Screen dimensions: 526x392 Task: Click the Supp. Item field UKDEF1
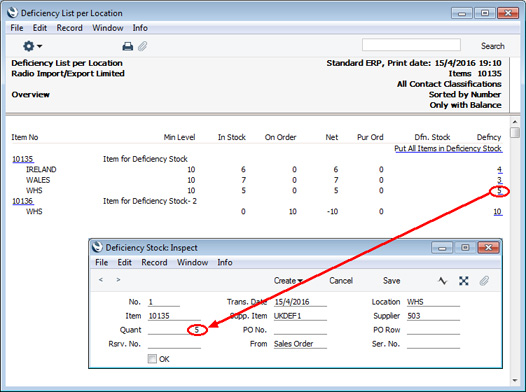(x=300, y=316)
